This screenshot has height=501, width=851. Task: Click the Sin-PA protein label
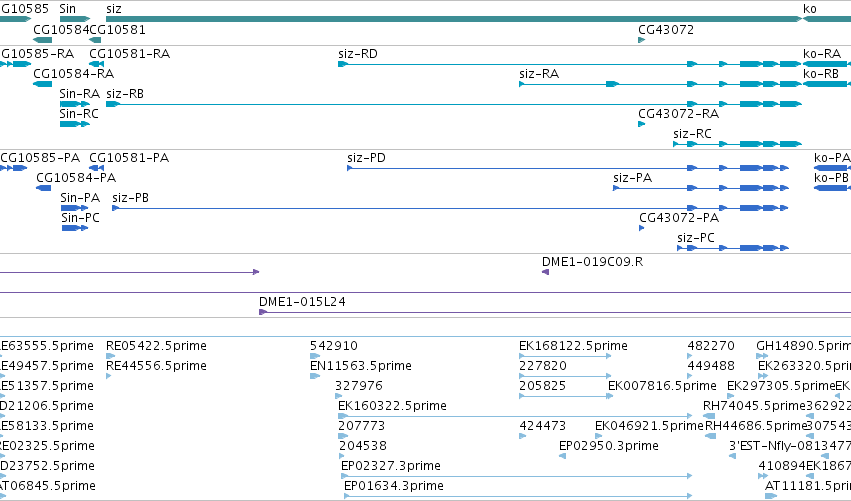(80, 198)
